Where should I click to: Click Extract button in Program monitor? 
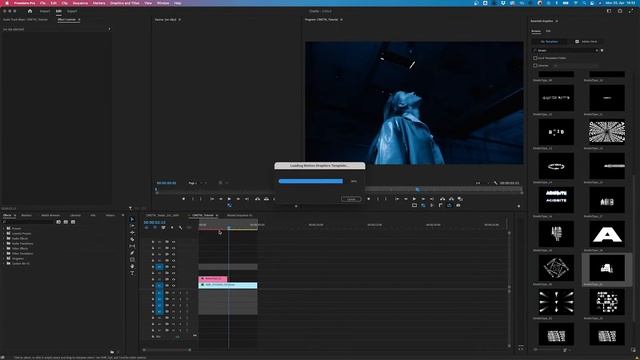tap(451, 199)
